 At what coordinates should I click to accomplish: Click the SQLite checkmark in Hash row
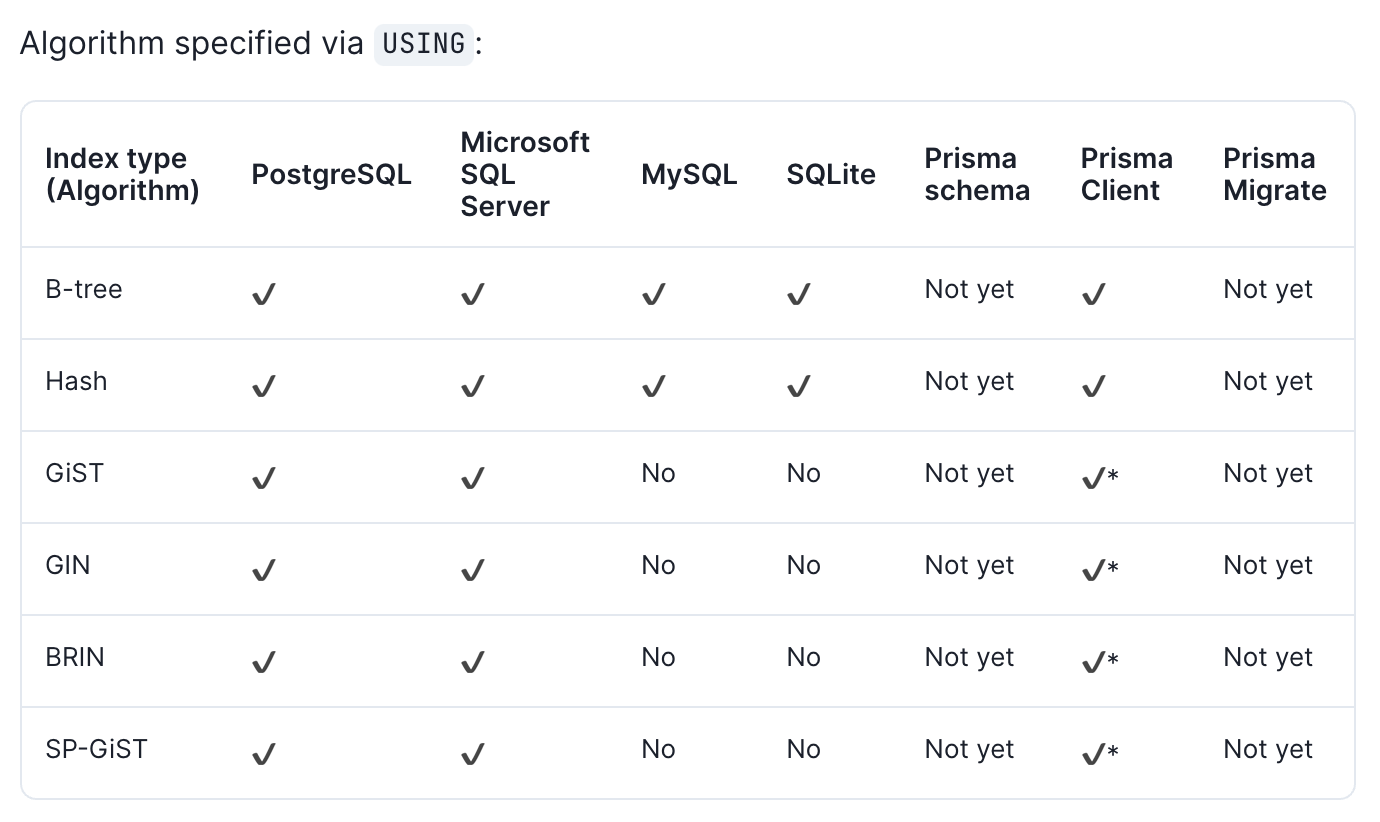pos(798,386)
